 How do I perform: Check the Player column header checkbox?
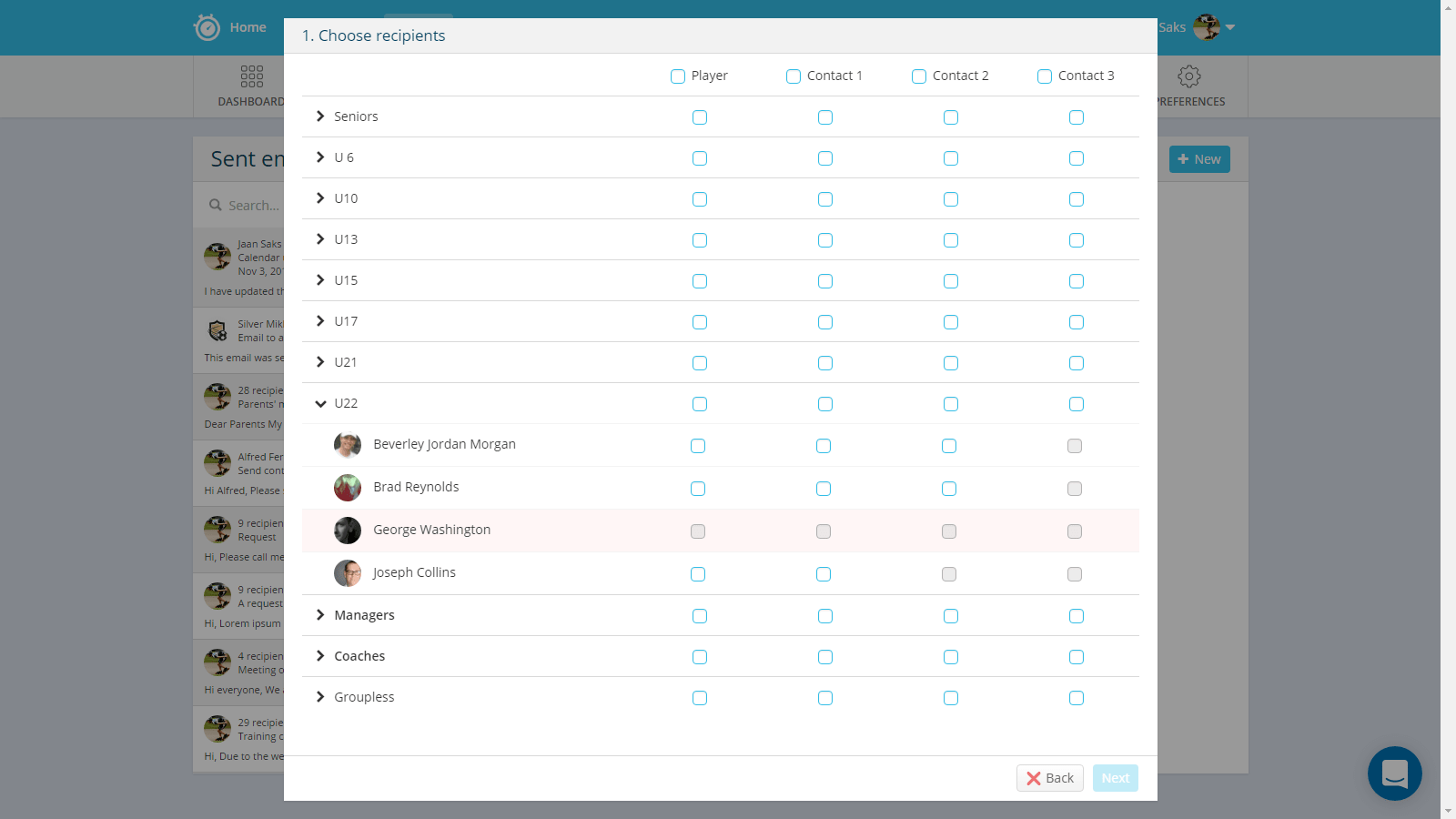[678, 76]
